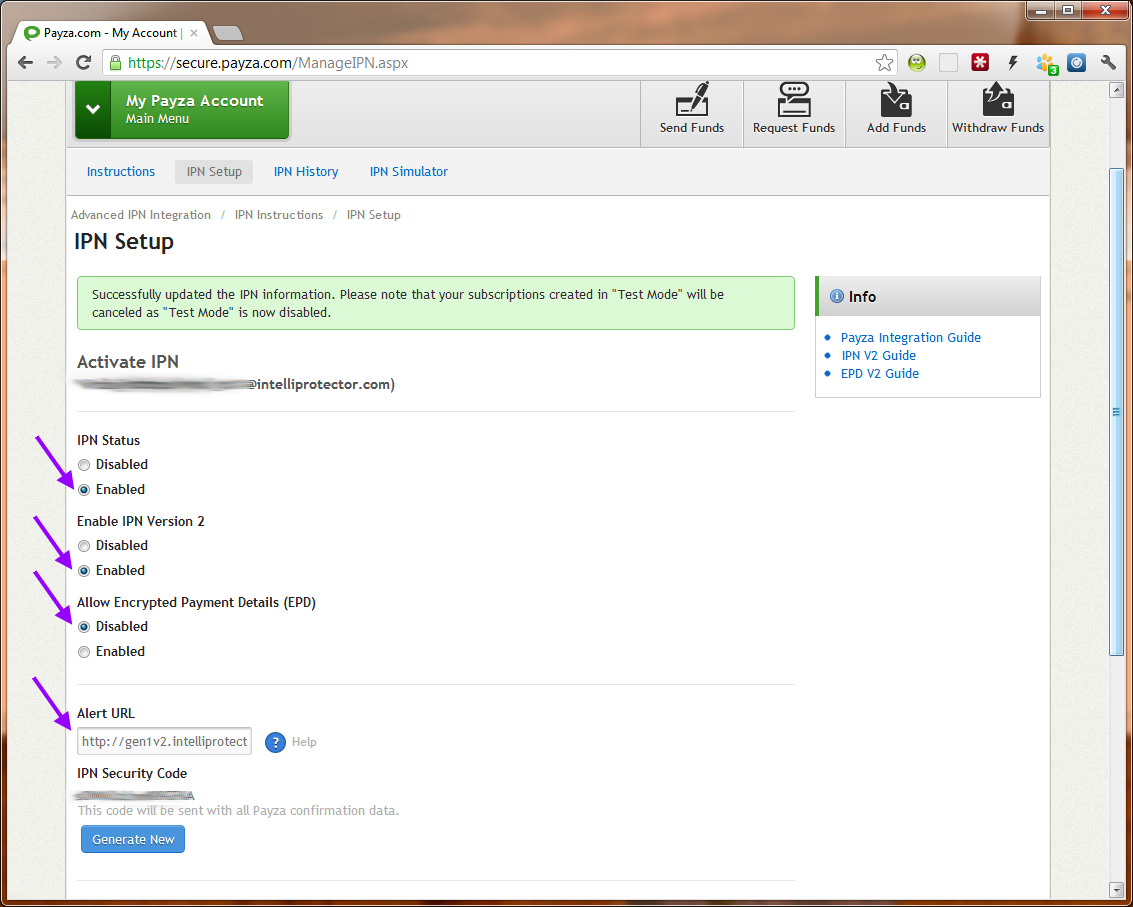Select Enabled for Allow Encrypted Payment Details
This screenshot has width=1133, height=907.
pyautogui.click(x=85, y=652)
